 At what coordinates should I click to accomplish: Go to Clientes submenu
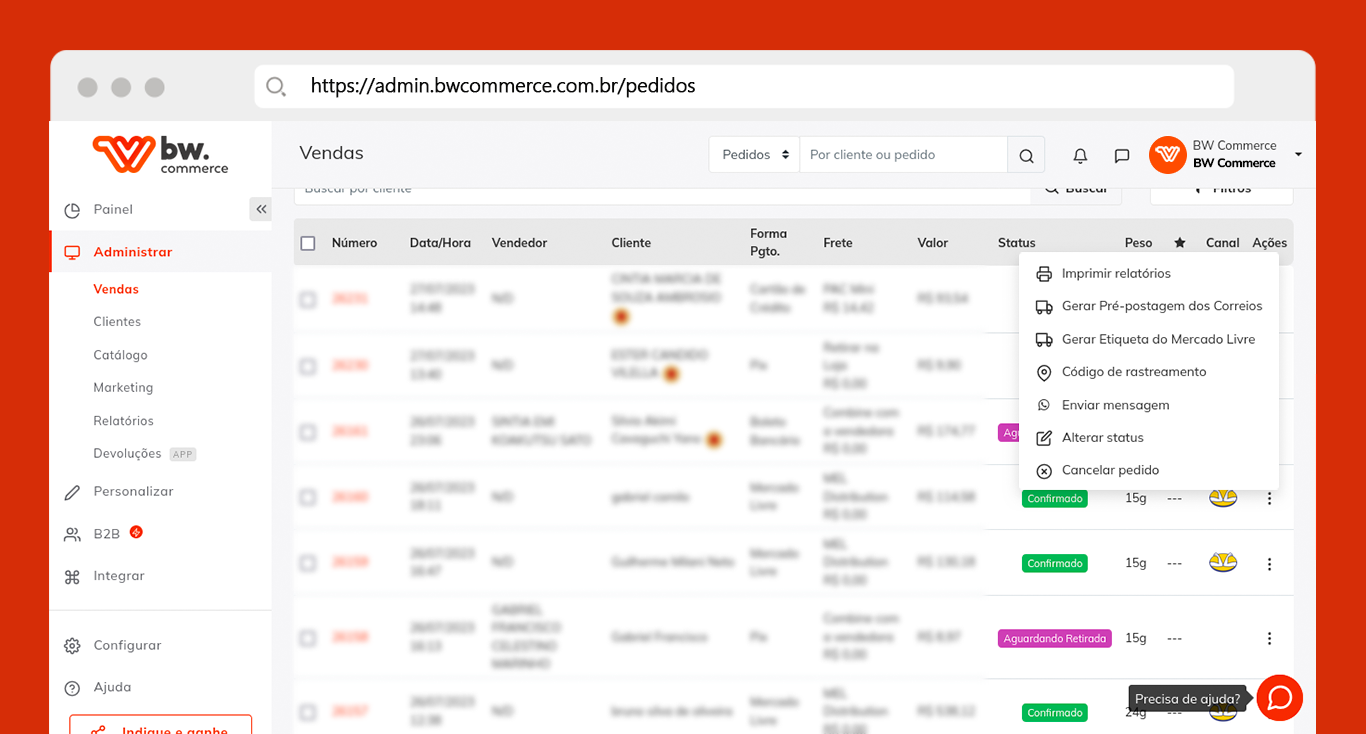(x=117, y=322)
